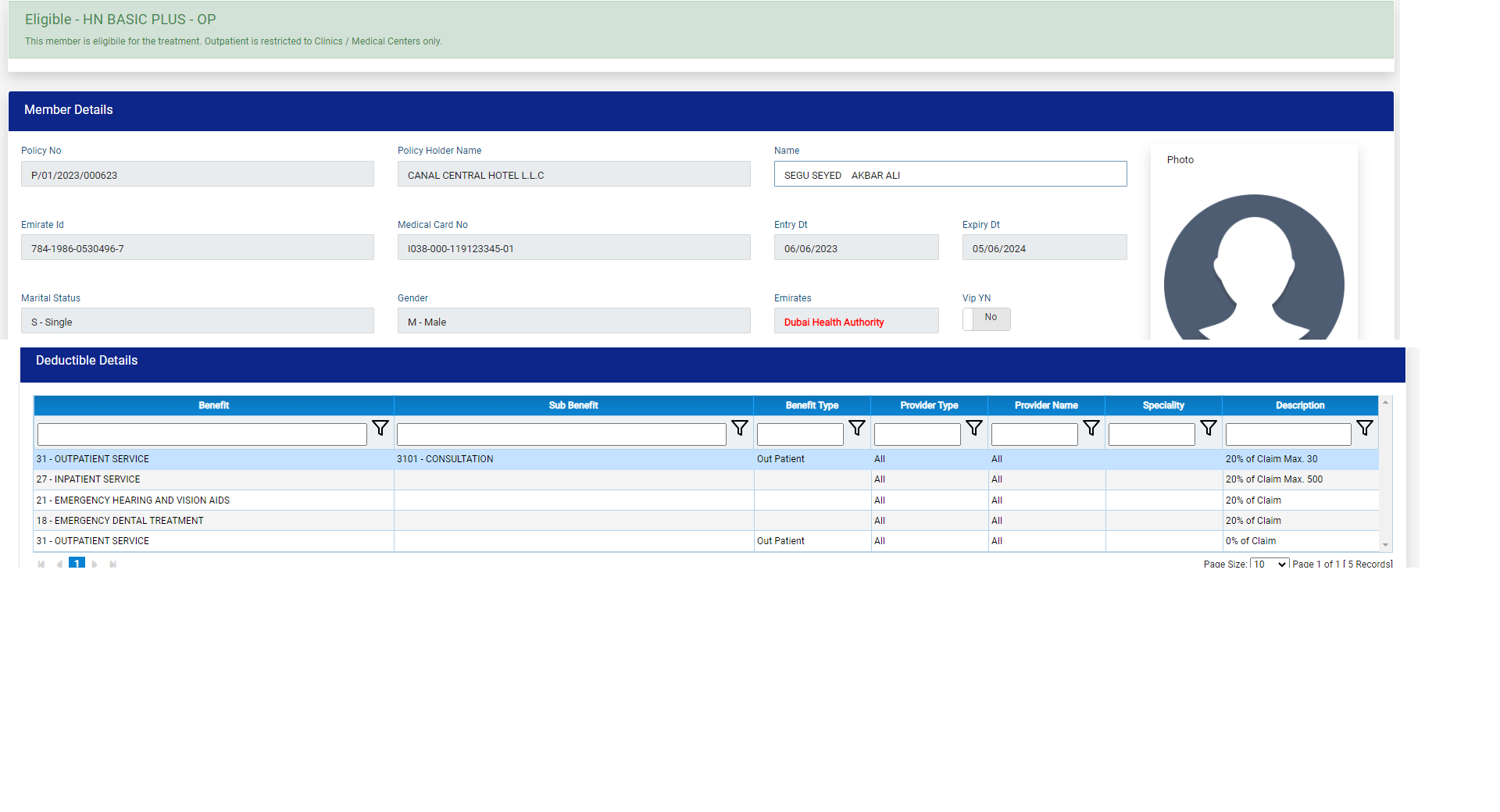Click the Provider Name filter icon
1500x812 pixels.
[1091, 428]
